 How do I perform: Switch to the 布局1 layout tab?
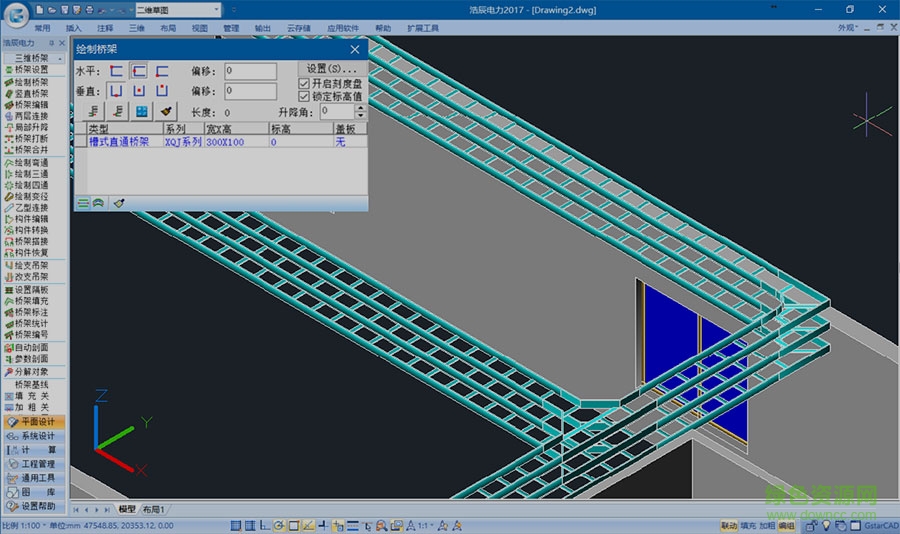(x=153, y=510)
